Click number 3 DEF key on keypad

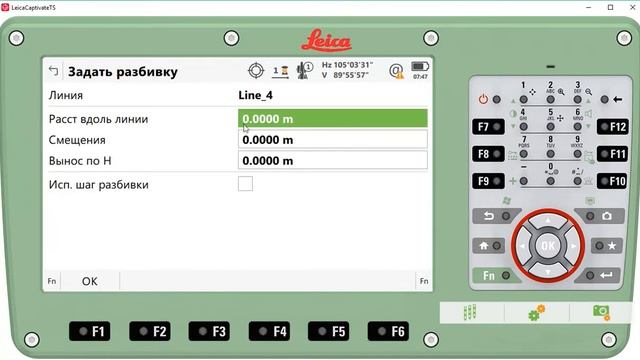click(x=578, y=99)
